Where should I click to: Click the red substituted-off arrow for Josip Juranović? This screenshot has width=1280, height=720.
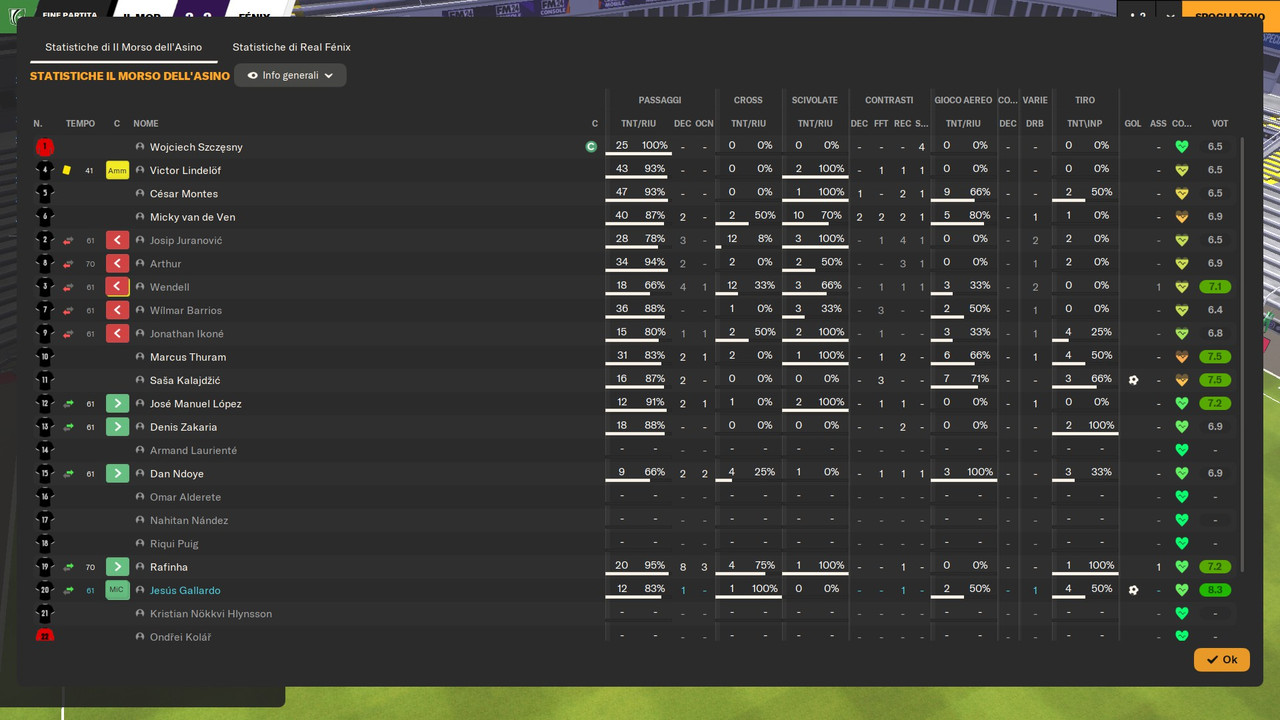117,240
